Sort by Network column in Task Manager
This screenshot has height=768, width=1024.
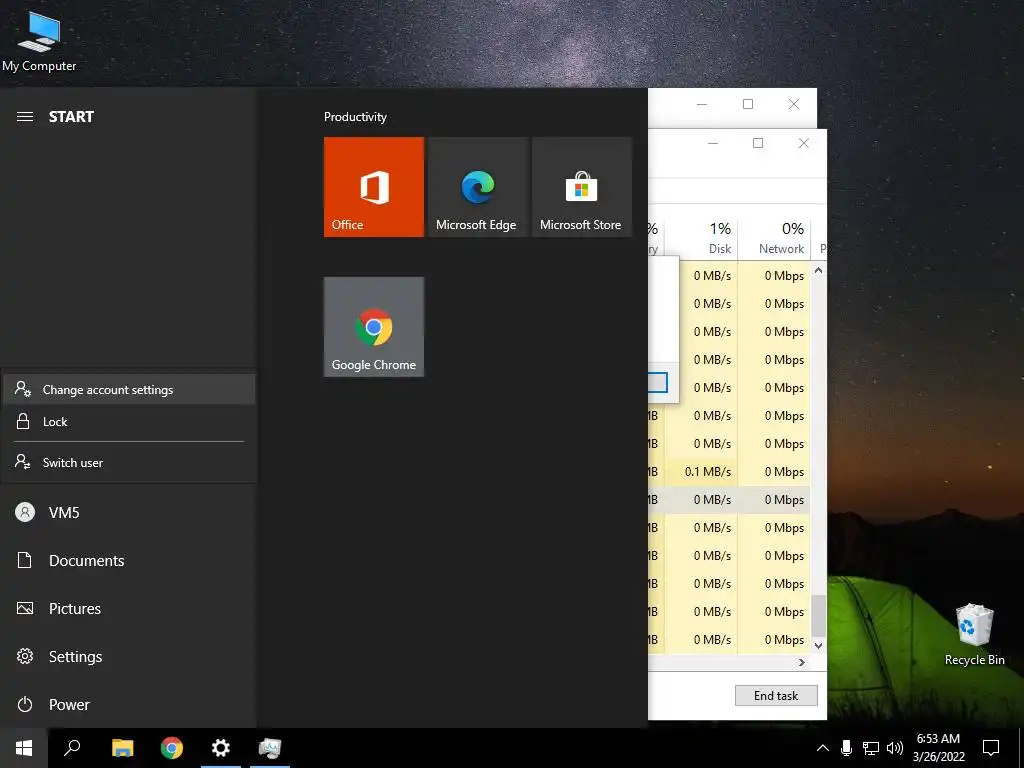(775, 238)
